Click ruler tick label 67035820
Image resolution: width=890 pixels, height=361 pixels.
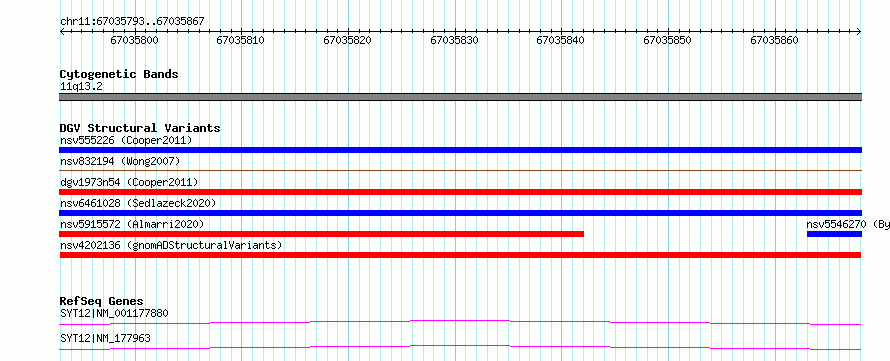(x=348, y=40)
